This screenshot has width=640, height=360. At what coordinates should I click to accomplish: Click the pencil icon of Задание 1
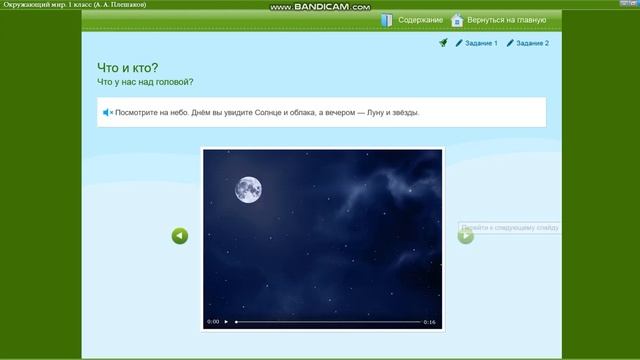[x=459, y=43]
